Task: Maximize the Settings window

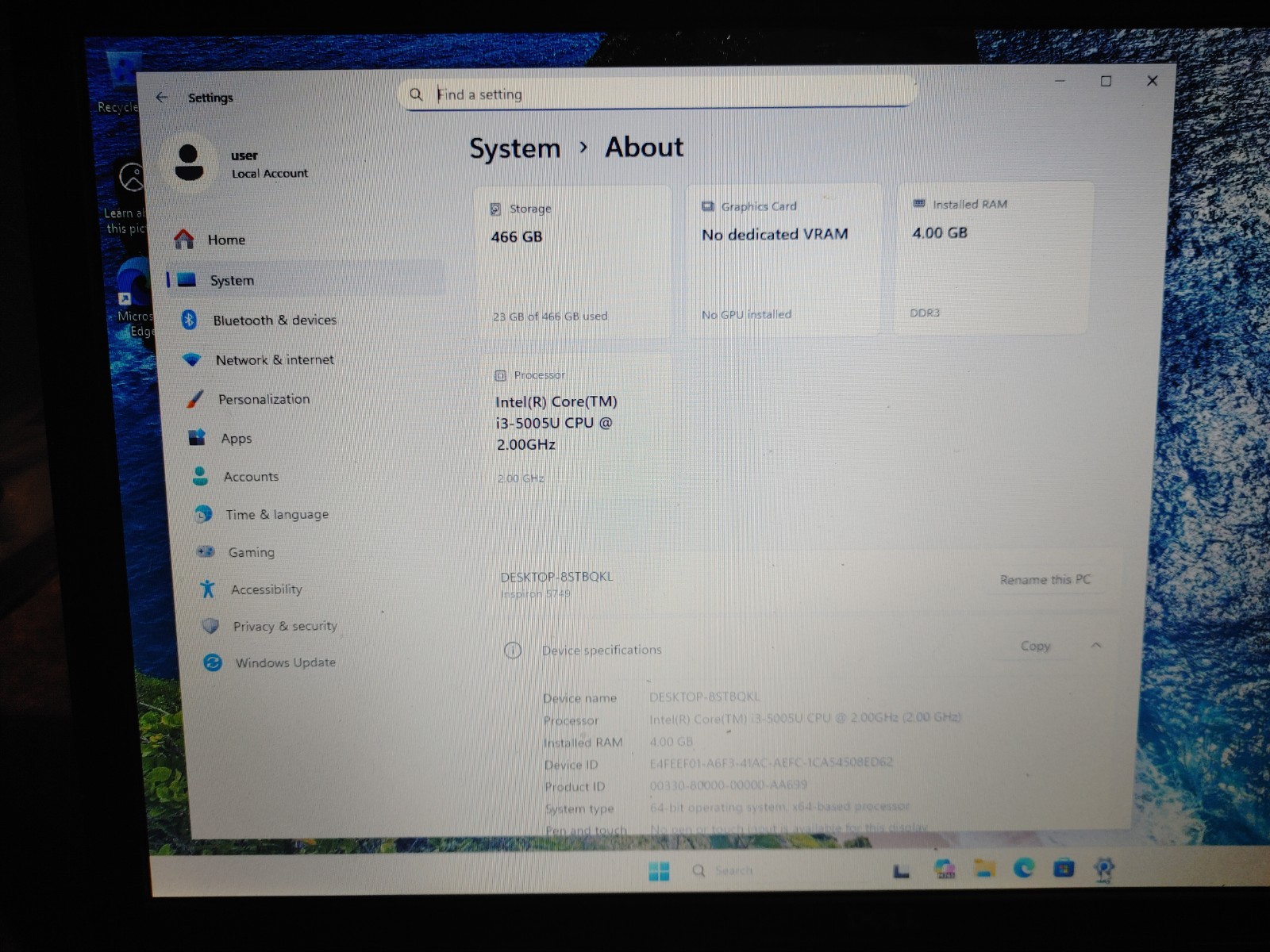Action: click(1106, 81)
